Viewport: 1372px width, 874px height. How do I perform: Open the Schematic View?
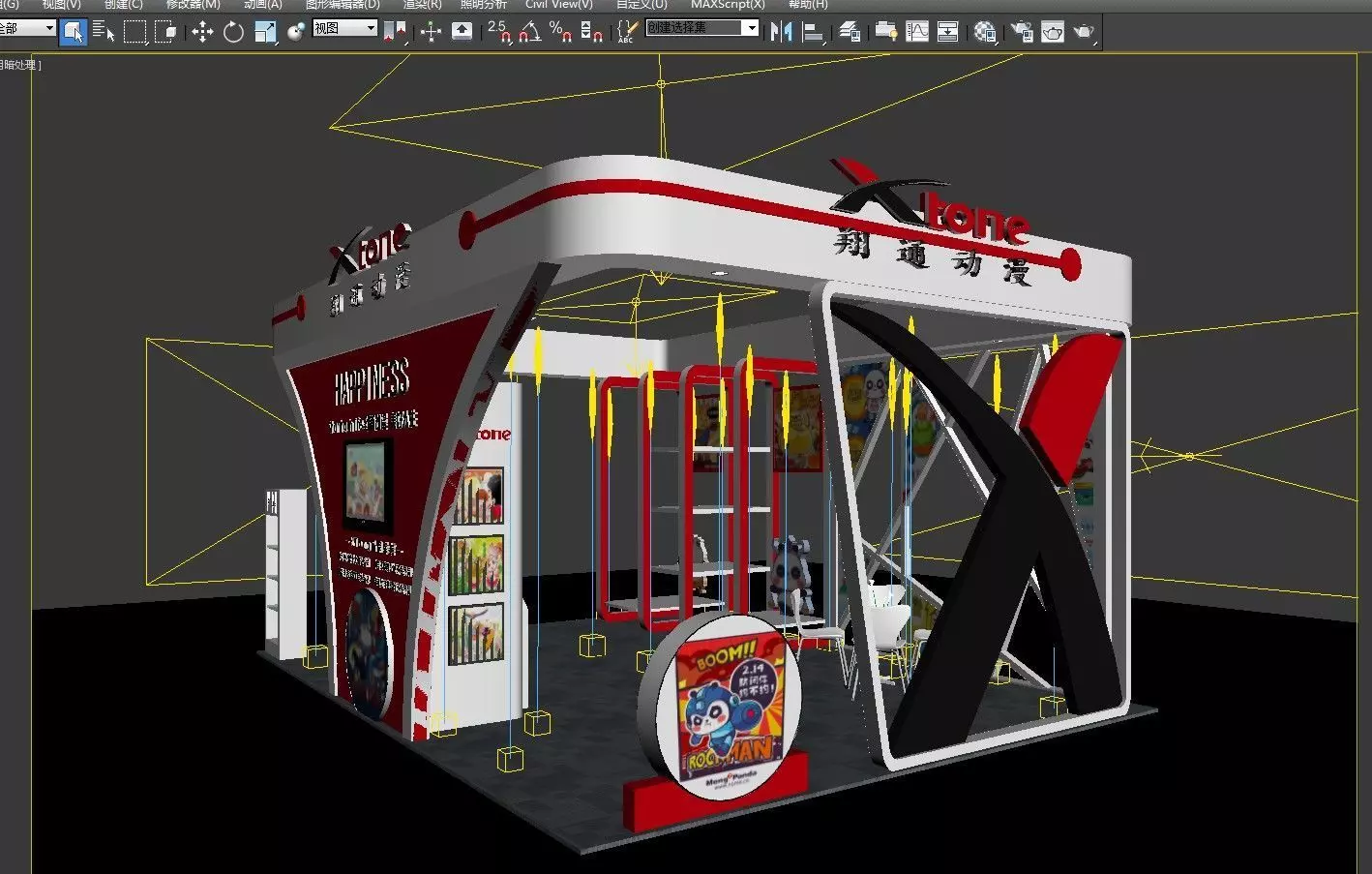point(948,32)
